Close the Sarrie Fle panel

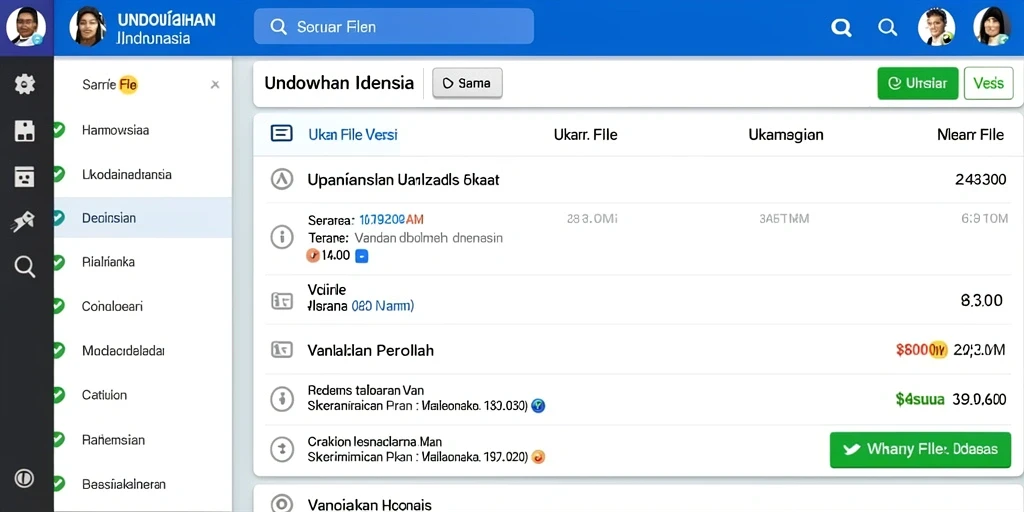coord(215,84)
